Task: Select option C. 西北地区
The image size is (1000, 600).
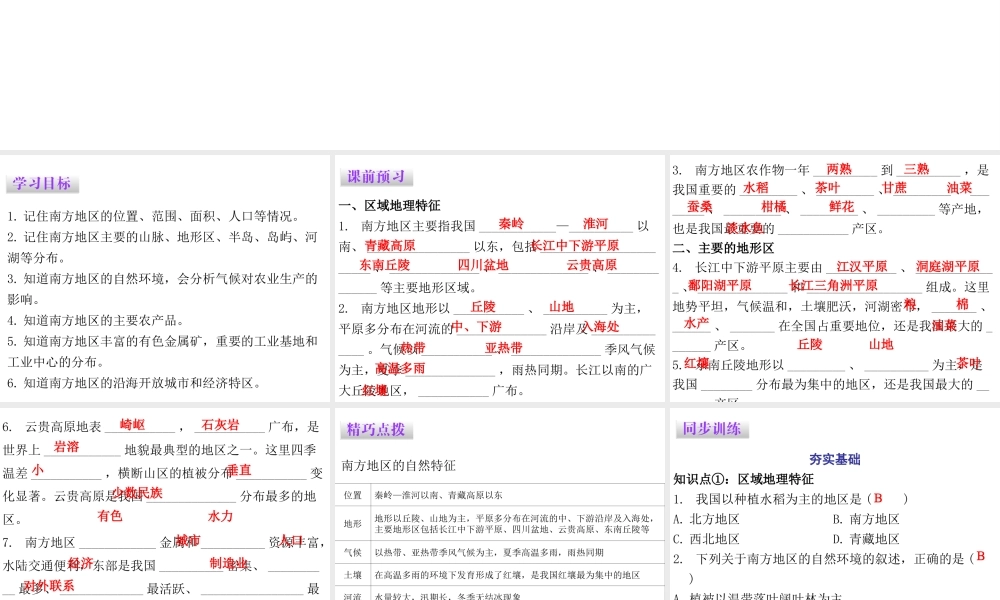Action: pyautogui.click(x=706, y=539)
